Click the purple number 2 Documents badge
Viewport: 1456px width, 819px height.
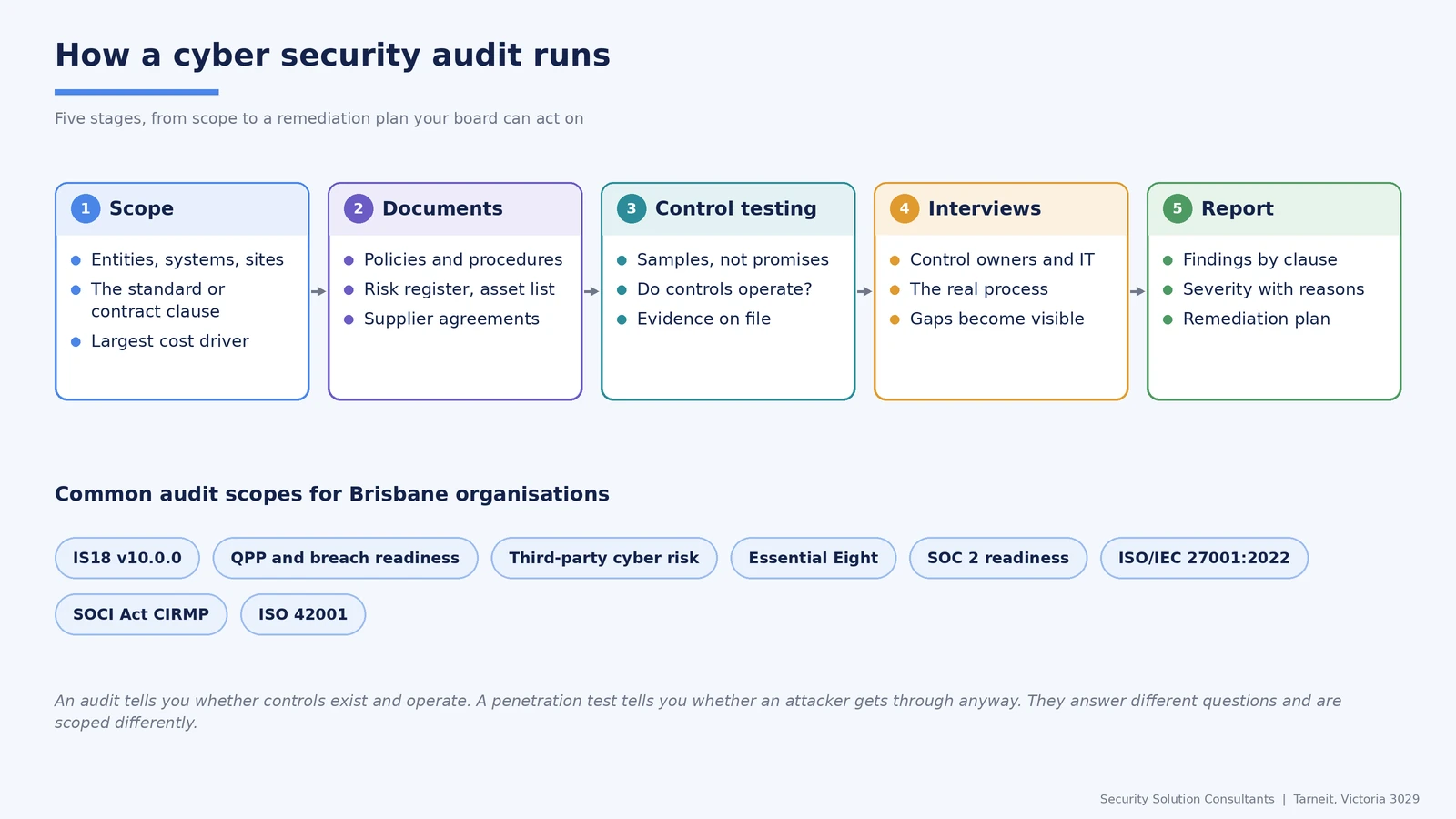coord(359,208)
